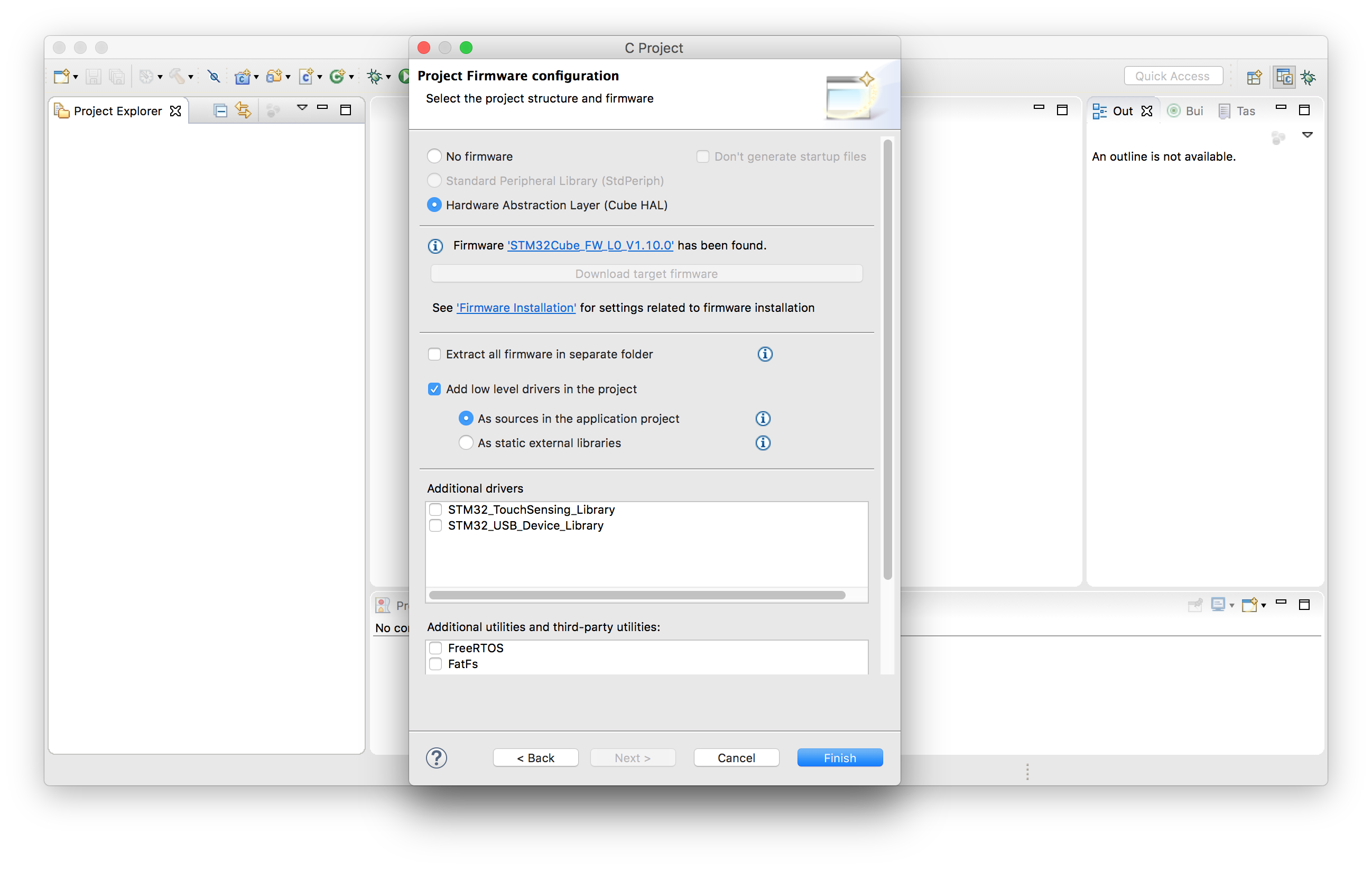The image size is (1372, 870).
Task: Switch to the Tas tab in right panel
Action: click(1237, 110)
